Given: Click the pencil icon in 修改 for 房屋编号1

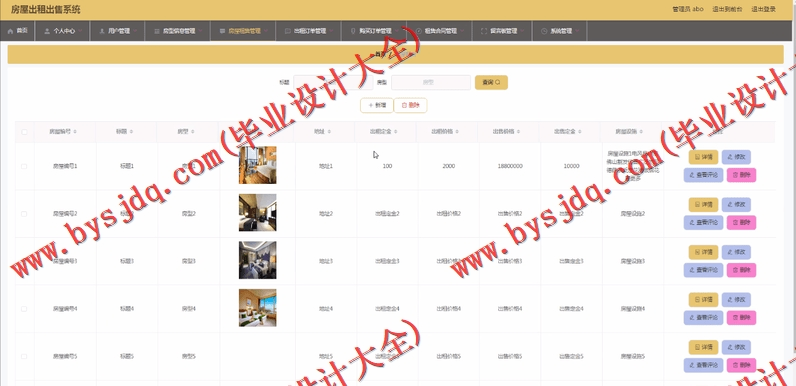Looking at the screenshot, I should point(730,157).
